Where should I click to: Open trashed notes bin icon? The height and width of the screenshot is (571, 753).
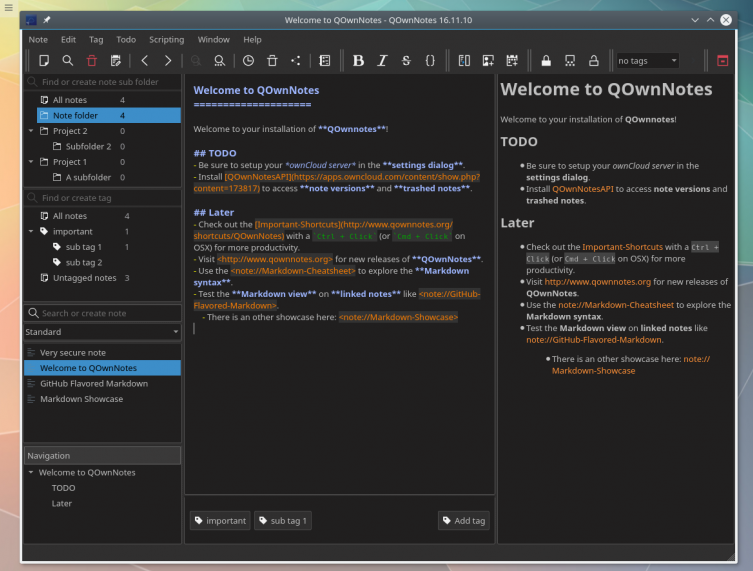(272, 61)
